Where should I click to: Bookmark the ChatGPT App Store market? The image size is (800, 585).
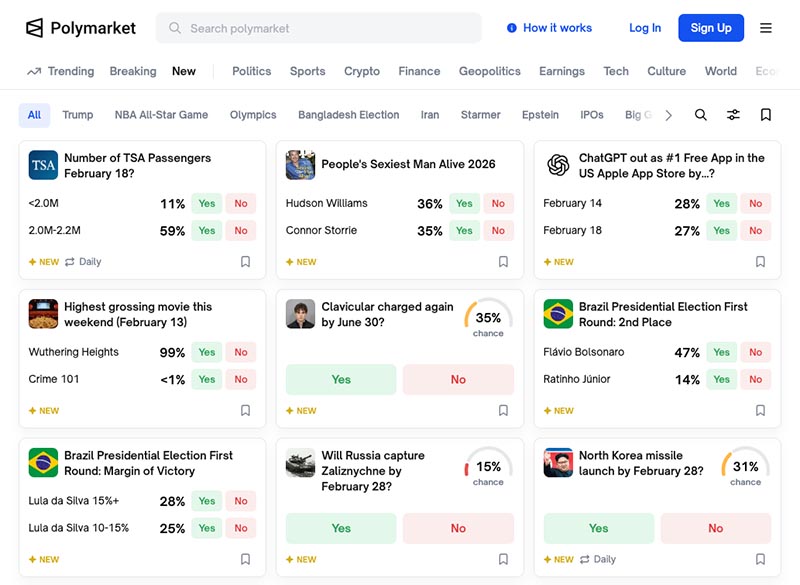(760, 262)
